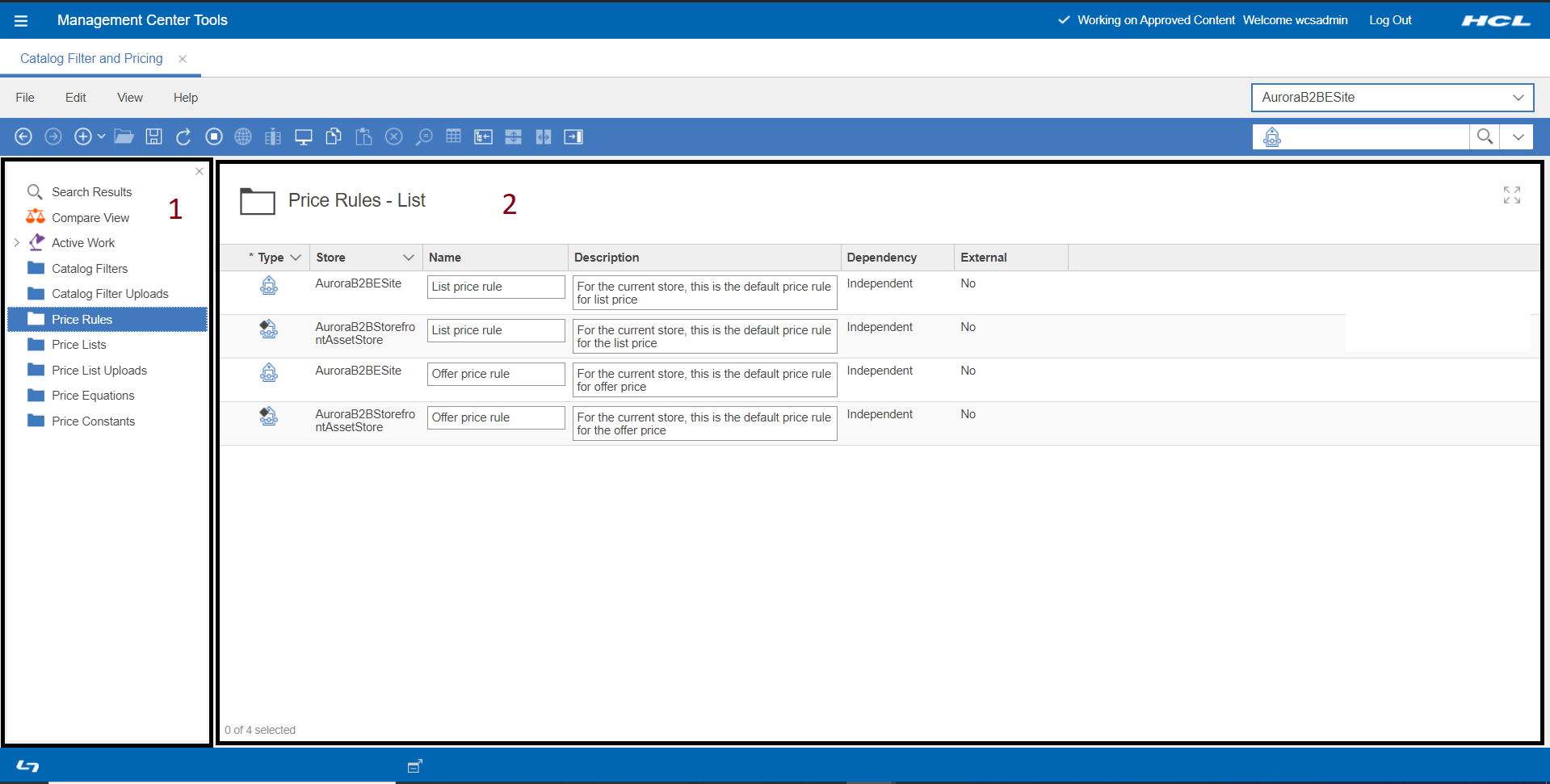Click the compare columns toolbar icon
1550x784 pixels.
pyautogui.click(x=273, y=136)
